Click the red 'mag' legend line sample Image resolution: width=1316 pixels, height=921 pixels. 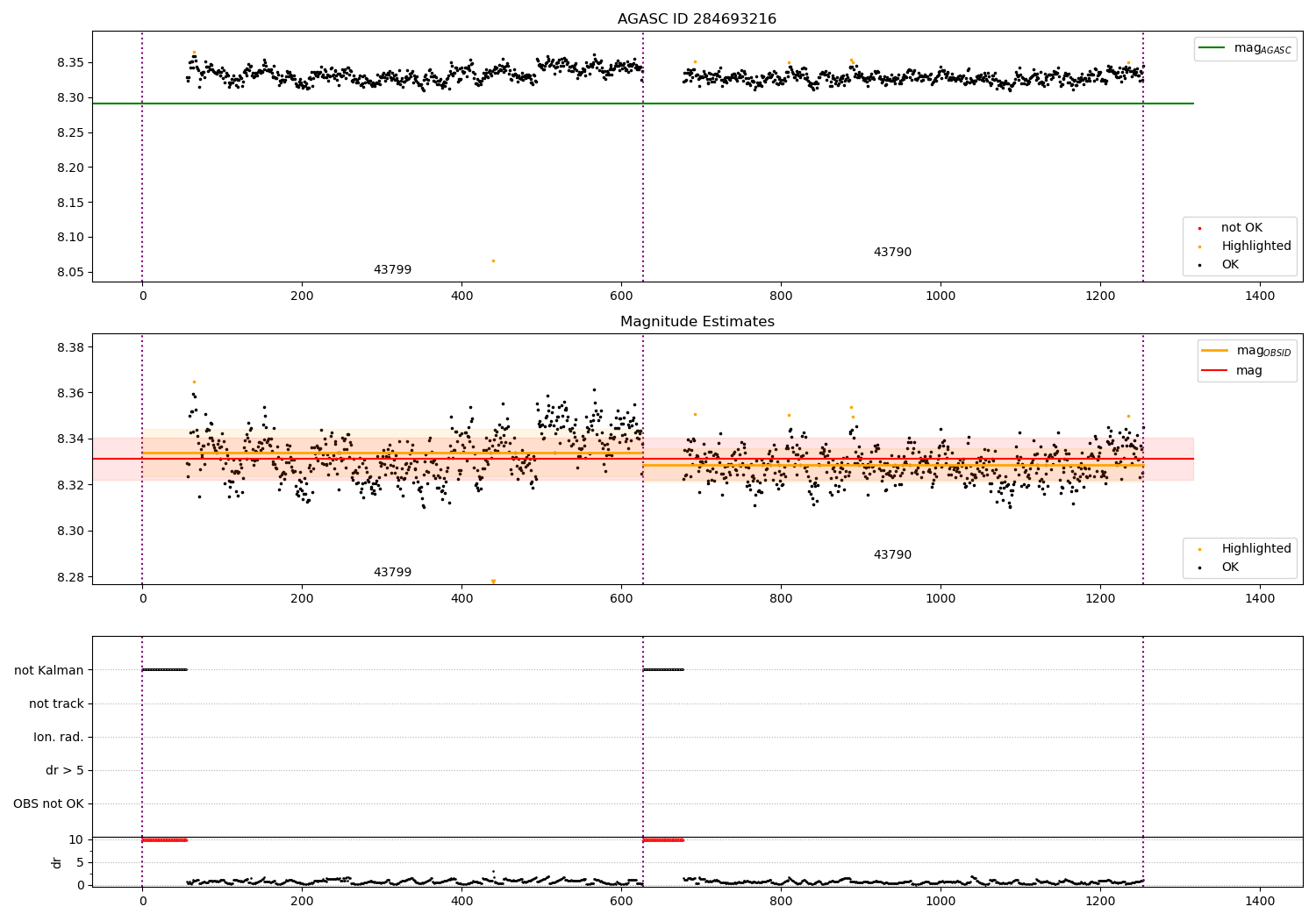tap(1215, 371)
